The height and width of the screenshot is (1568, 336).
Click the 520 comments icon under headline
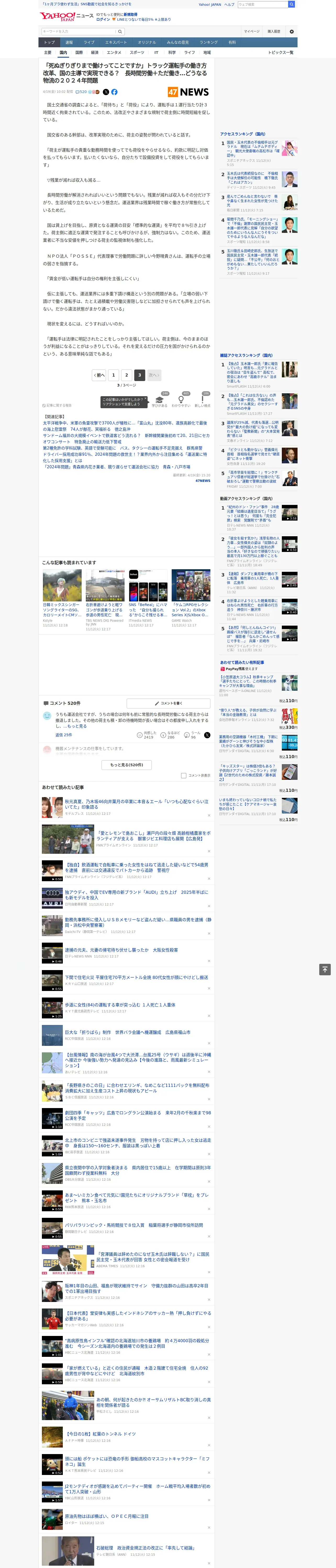pyautogui.click(x=81, y=92)
